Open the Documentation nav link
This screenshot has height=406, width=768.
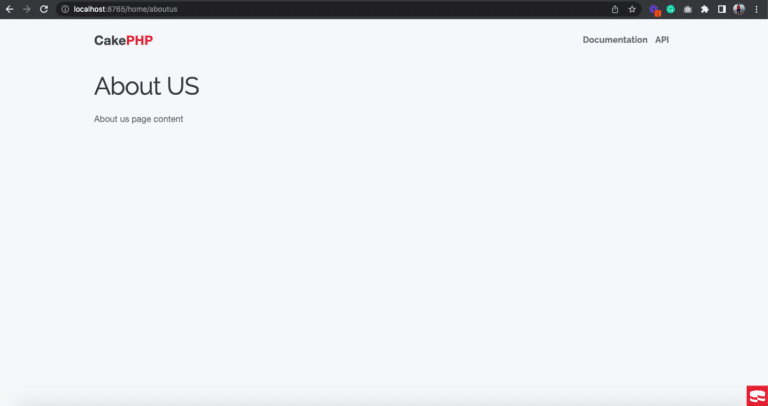615,40
